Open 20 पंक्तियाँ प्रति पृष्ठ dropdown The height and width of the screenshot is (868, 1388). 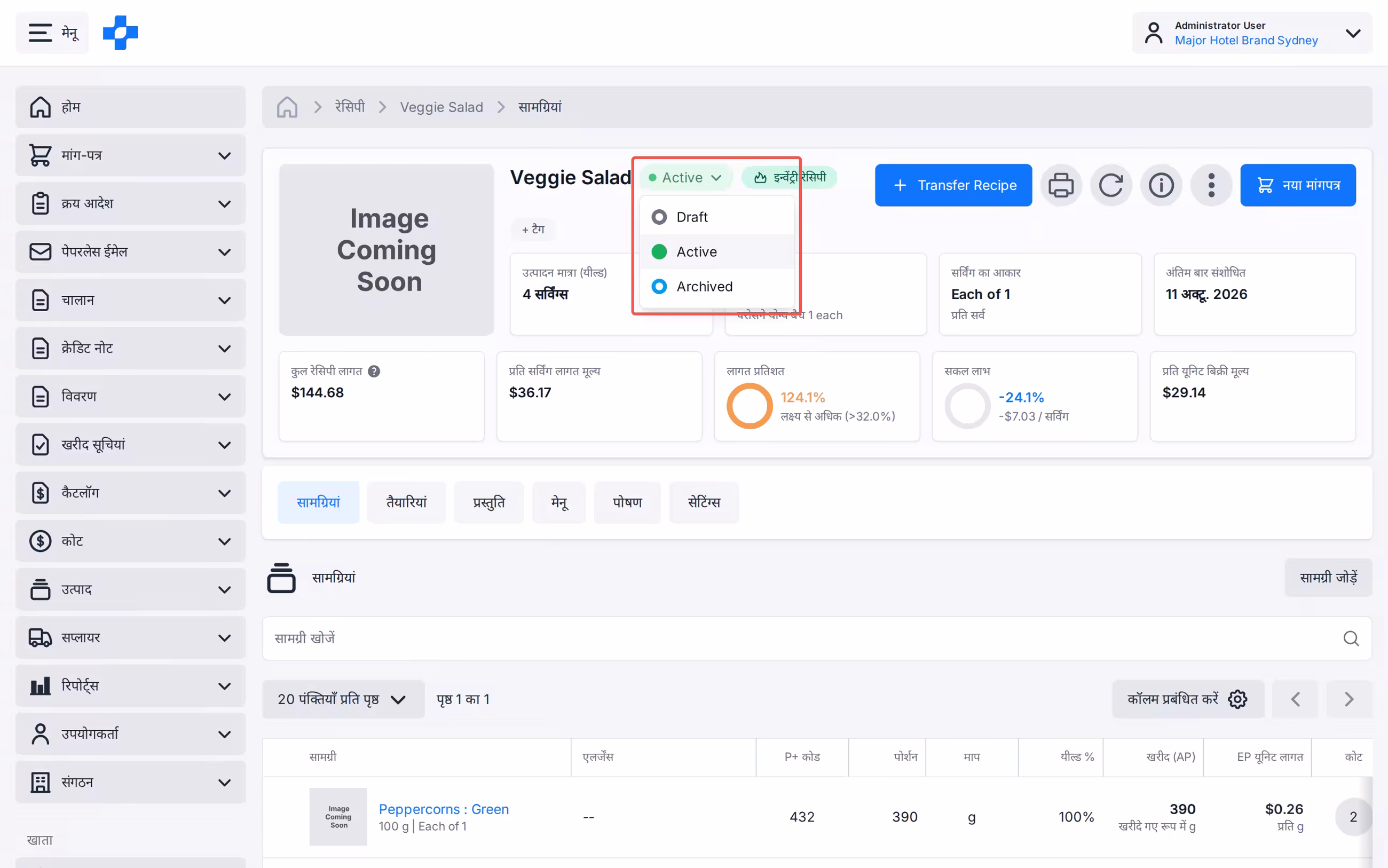pos(343,699)
